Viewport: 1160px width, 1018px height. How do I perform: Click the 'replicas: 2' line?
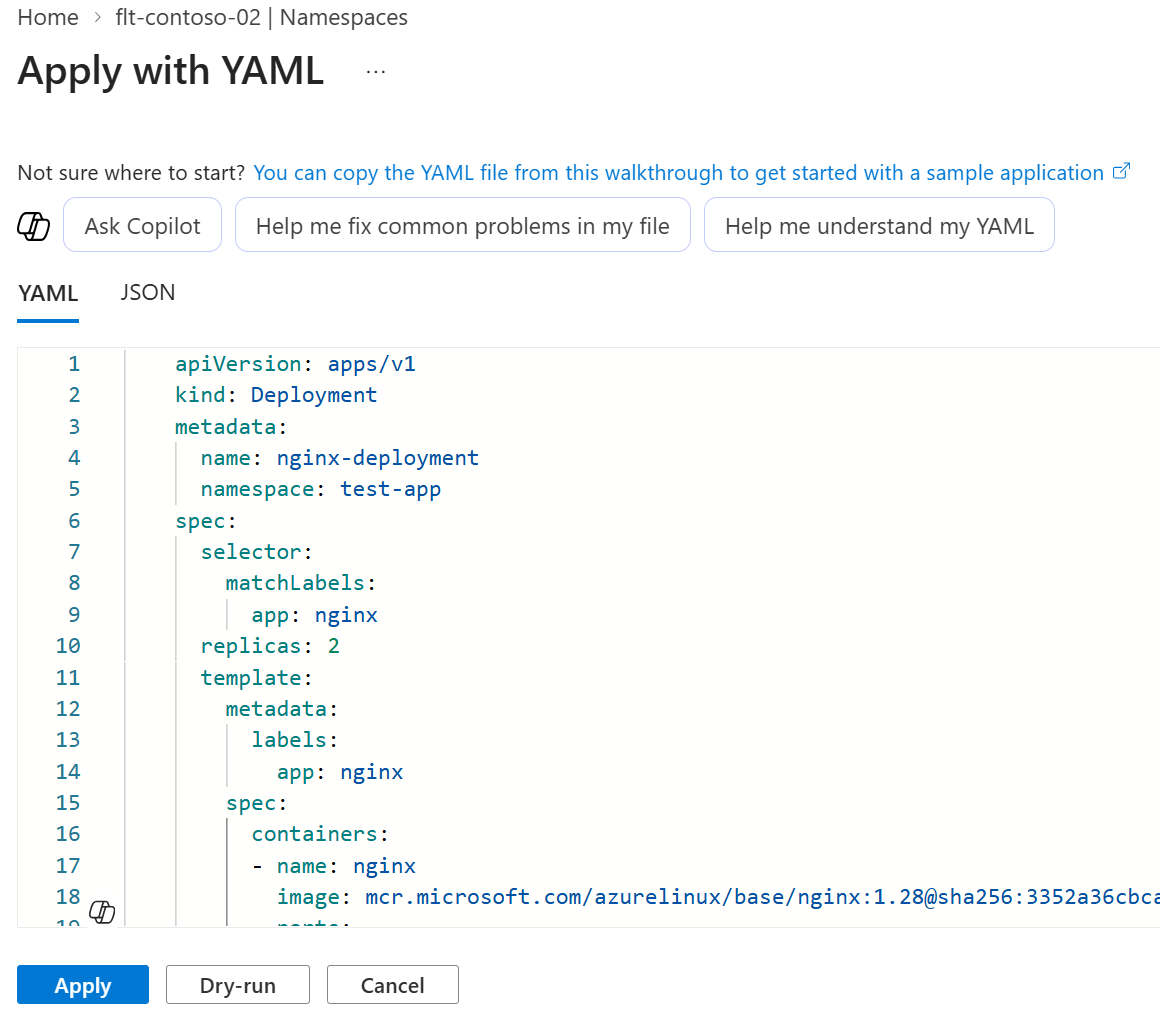(270, 646)
